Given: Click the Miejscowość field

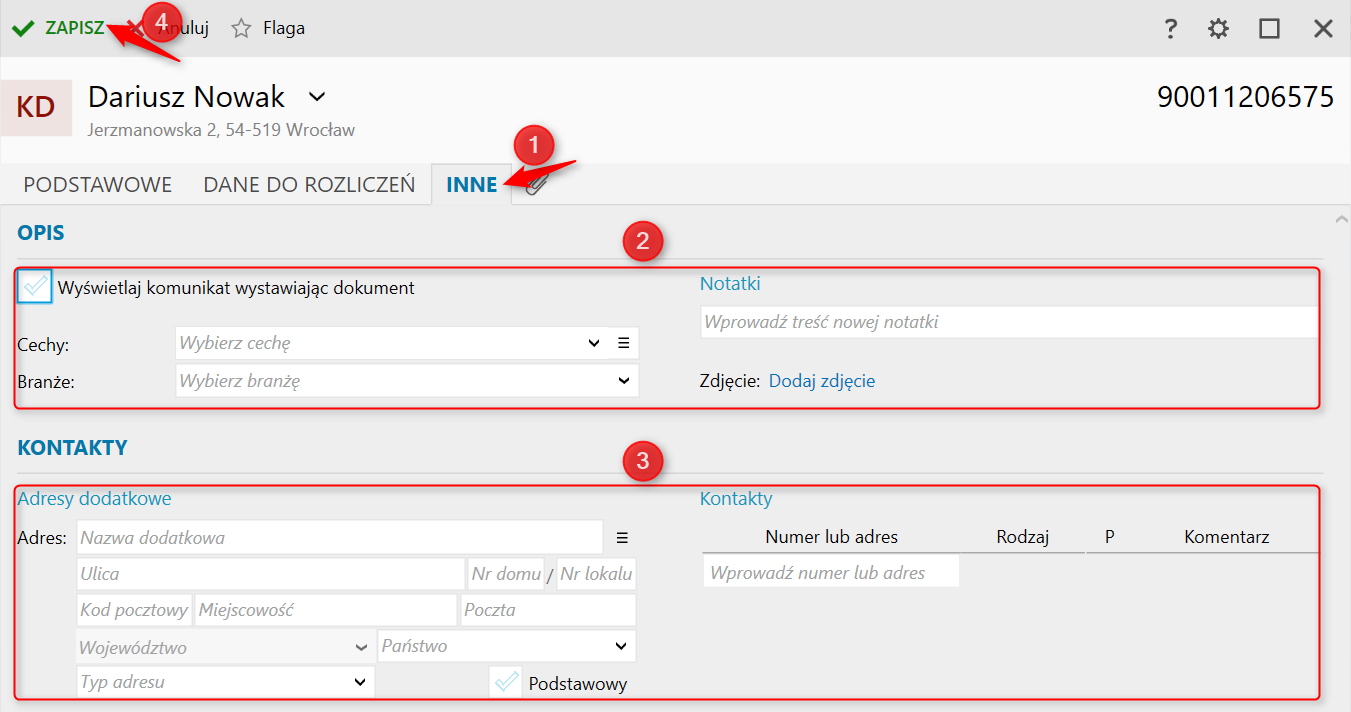Looking at the screenshot, I should click(x=326, y=610).
